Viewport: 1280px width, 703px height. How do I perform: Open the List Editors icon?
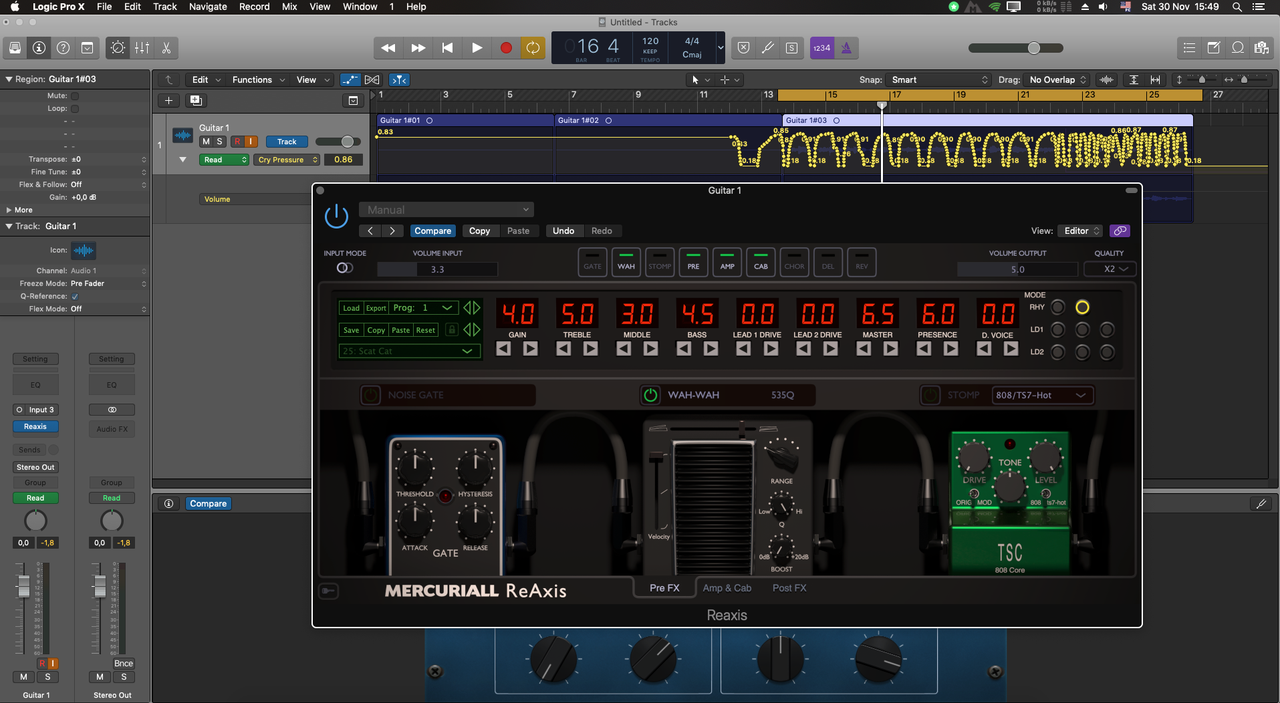click(1189, 47)
